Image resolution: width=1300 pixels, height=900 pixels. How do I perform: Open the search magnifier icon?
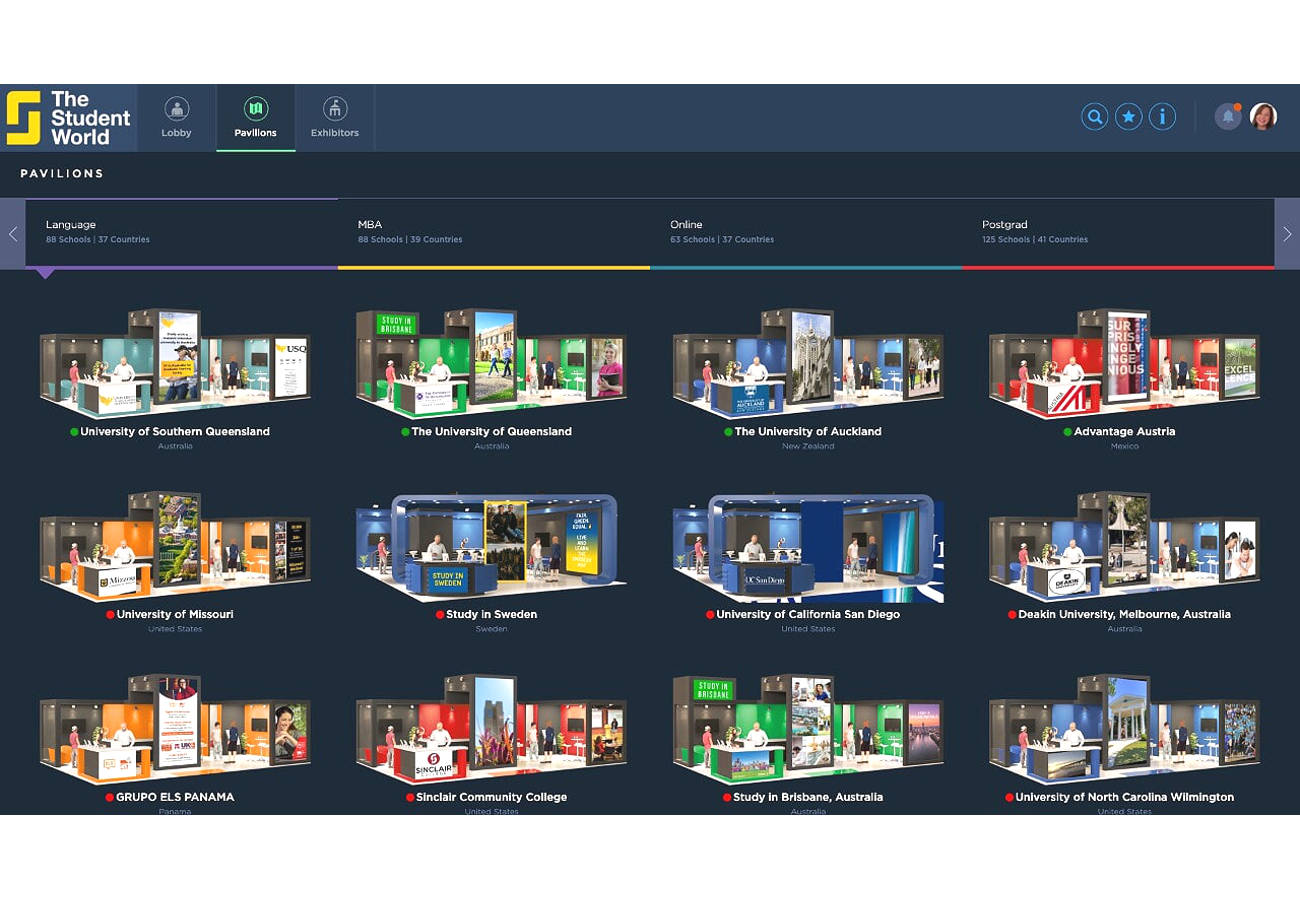[1095, 117]
